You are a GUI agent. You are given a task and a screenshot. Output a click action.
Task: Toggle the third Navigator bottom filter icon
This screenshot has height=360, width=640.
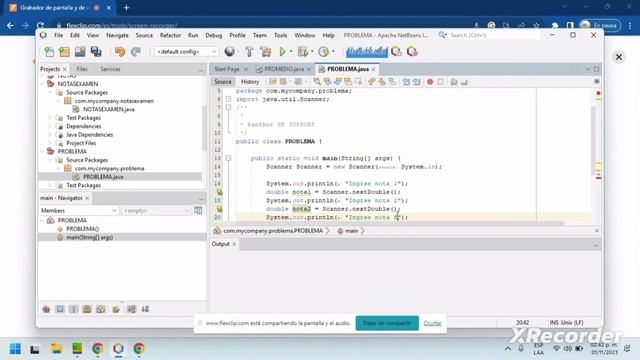[x=73, y=309]
